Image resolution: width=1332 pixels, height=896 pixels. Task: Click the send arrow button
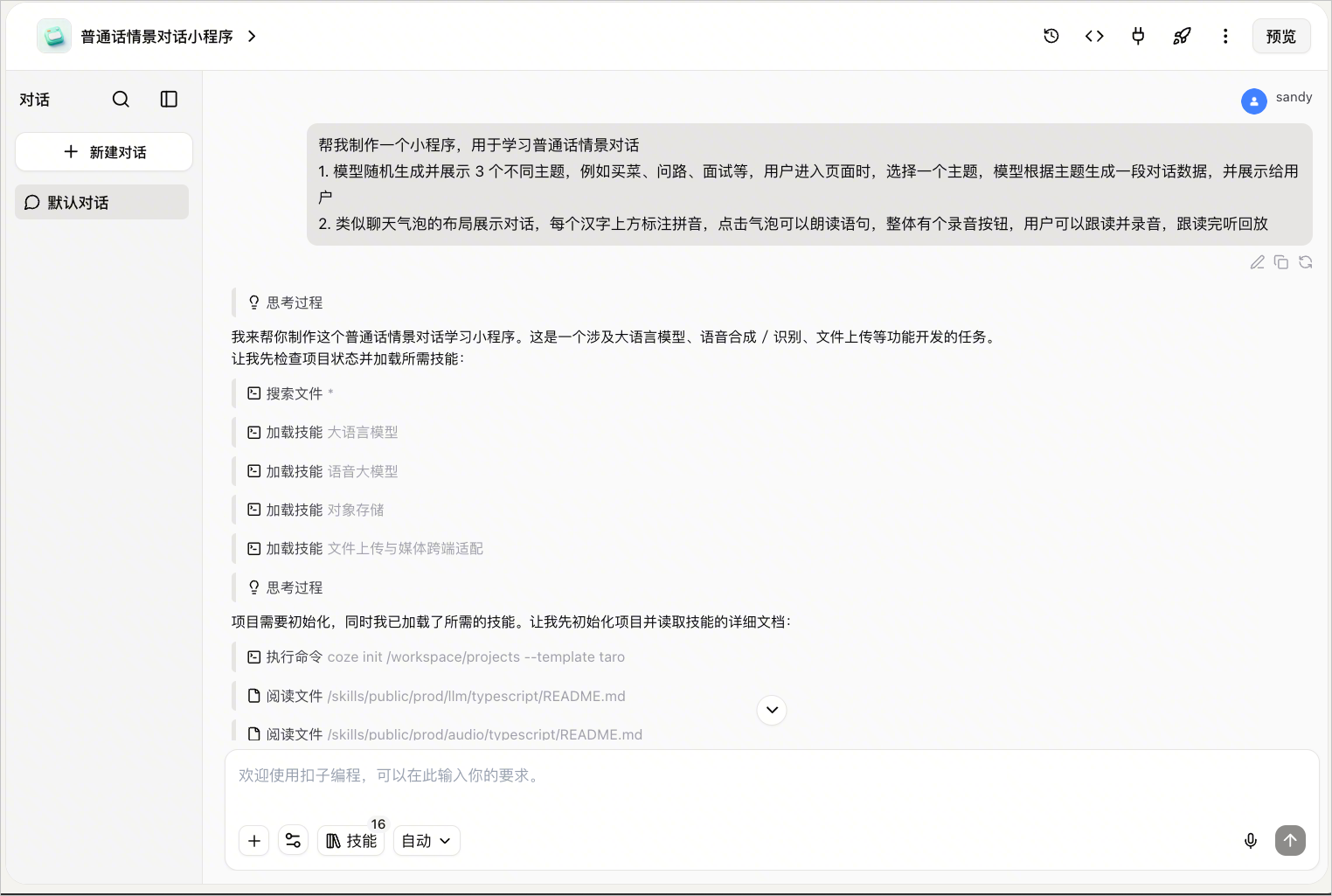(1290, 841)
